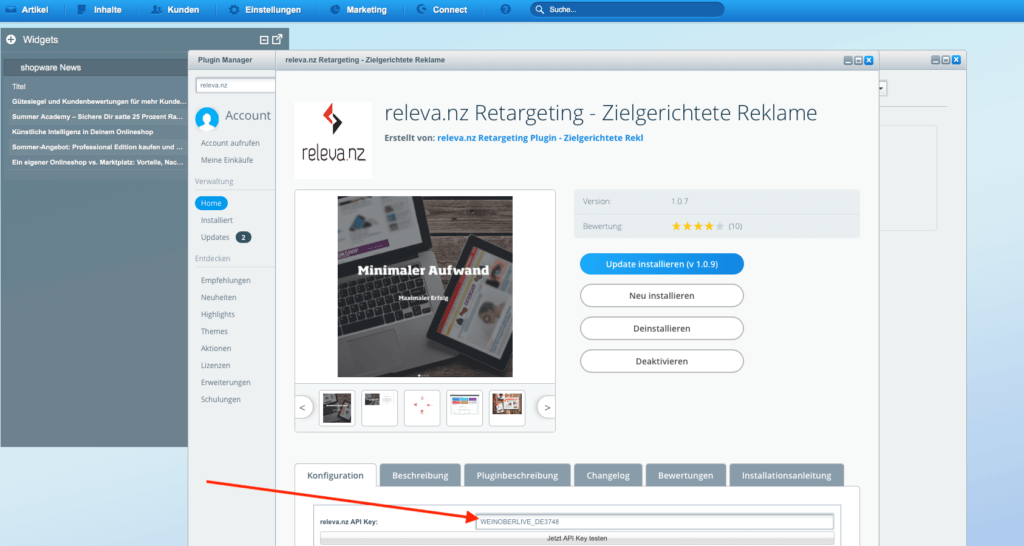Open the Artikel menu
1024x546 pixels.
click(x=27, y=10)
